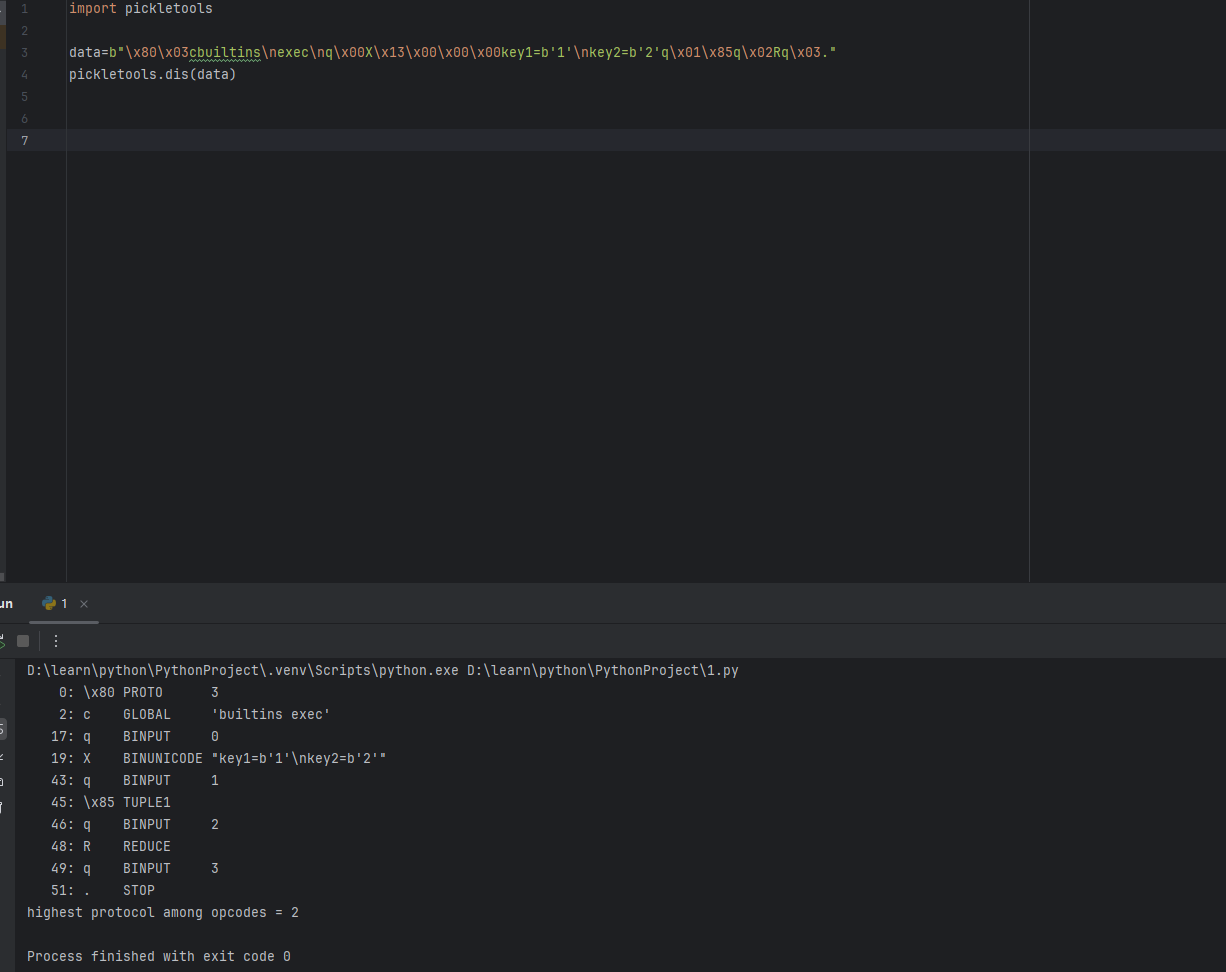Click the 'BINPUT 0' output row
This screenshot has height=972, width=1226.
pyautogui.click(x=135, y=736)
